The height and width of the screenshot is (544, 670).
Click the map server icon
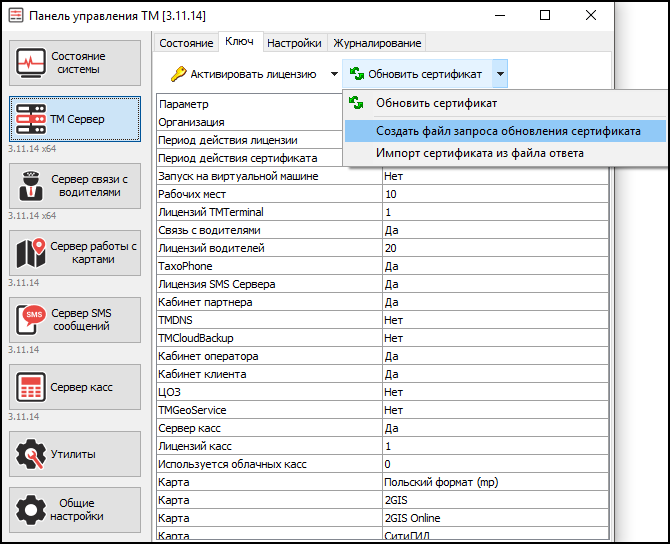pyautogui.click(x=31, y=253)
